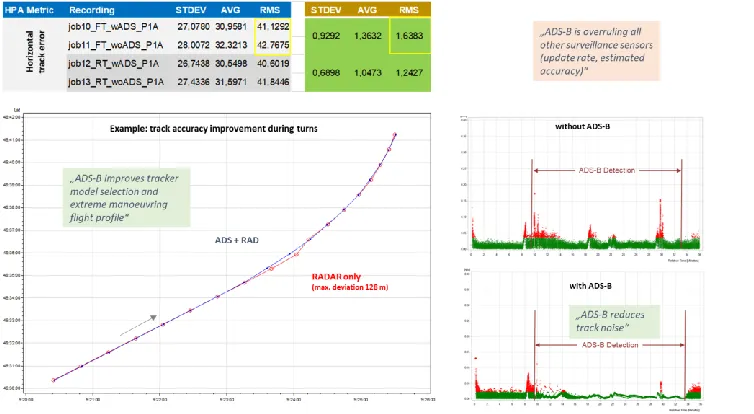Click the AVG value "32,3213"

tap(231, 45)
